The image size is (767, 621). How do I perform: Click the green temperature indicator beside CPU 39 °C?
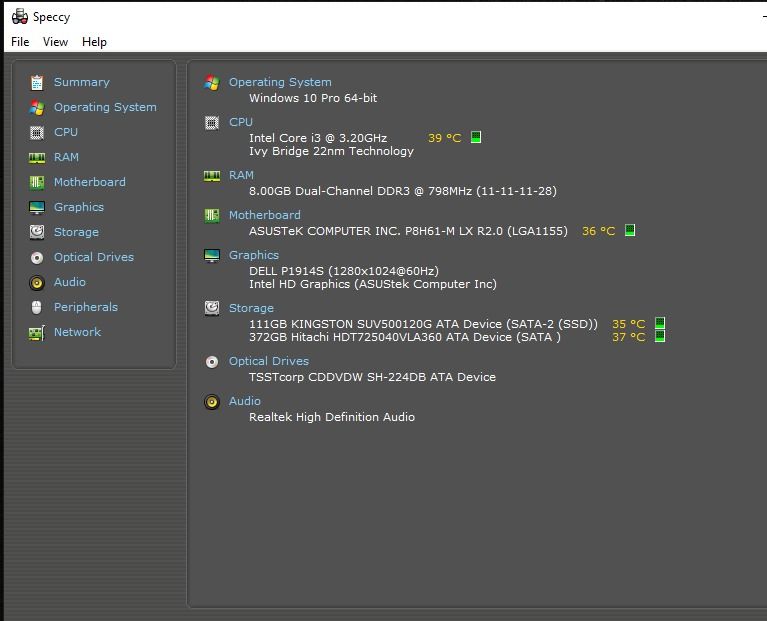(x=476, y=137)
